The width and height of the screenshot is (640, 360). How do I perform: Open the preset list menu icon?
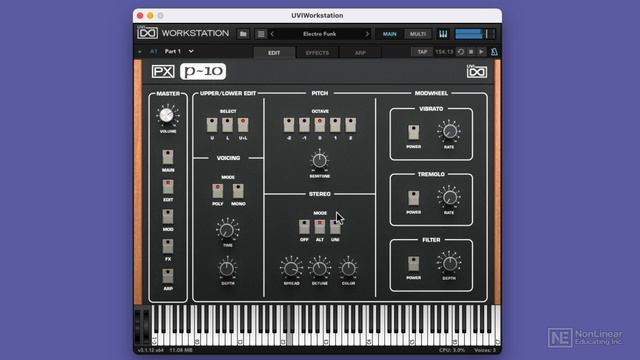tap(261, 34)
